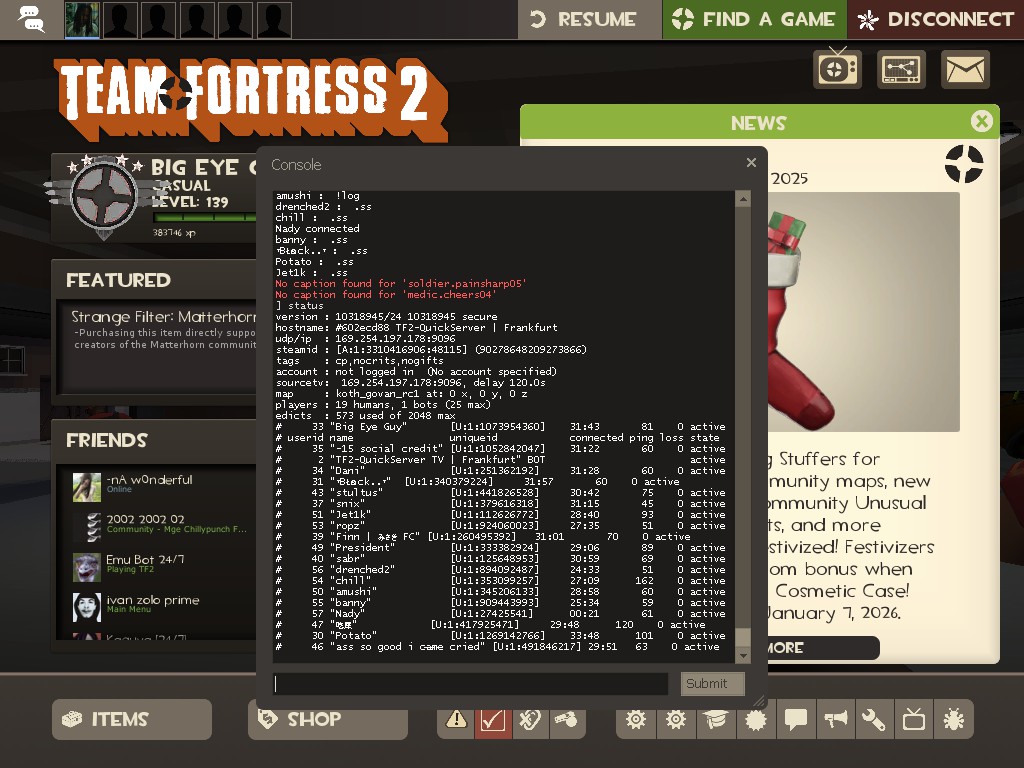Toggle the red checkmark button
The height and width of the screenshot is (768, 1024).
(x=492, y=719)
